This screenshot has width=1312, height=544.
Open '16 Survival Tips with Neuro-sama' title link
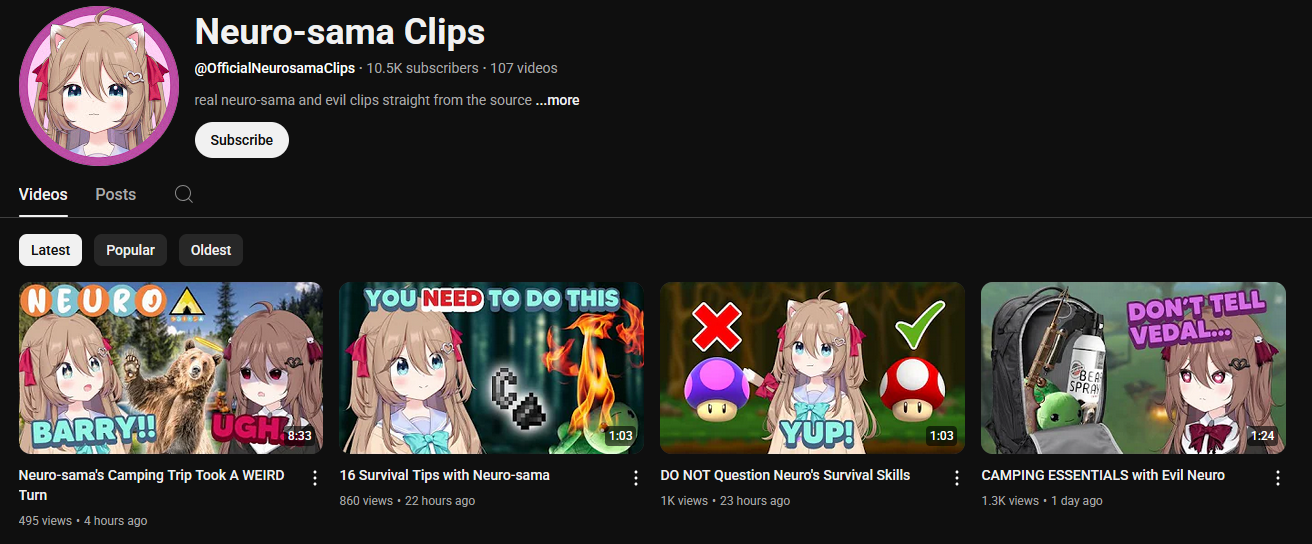coord(445,475)
